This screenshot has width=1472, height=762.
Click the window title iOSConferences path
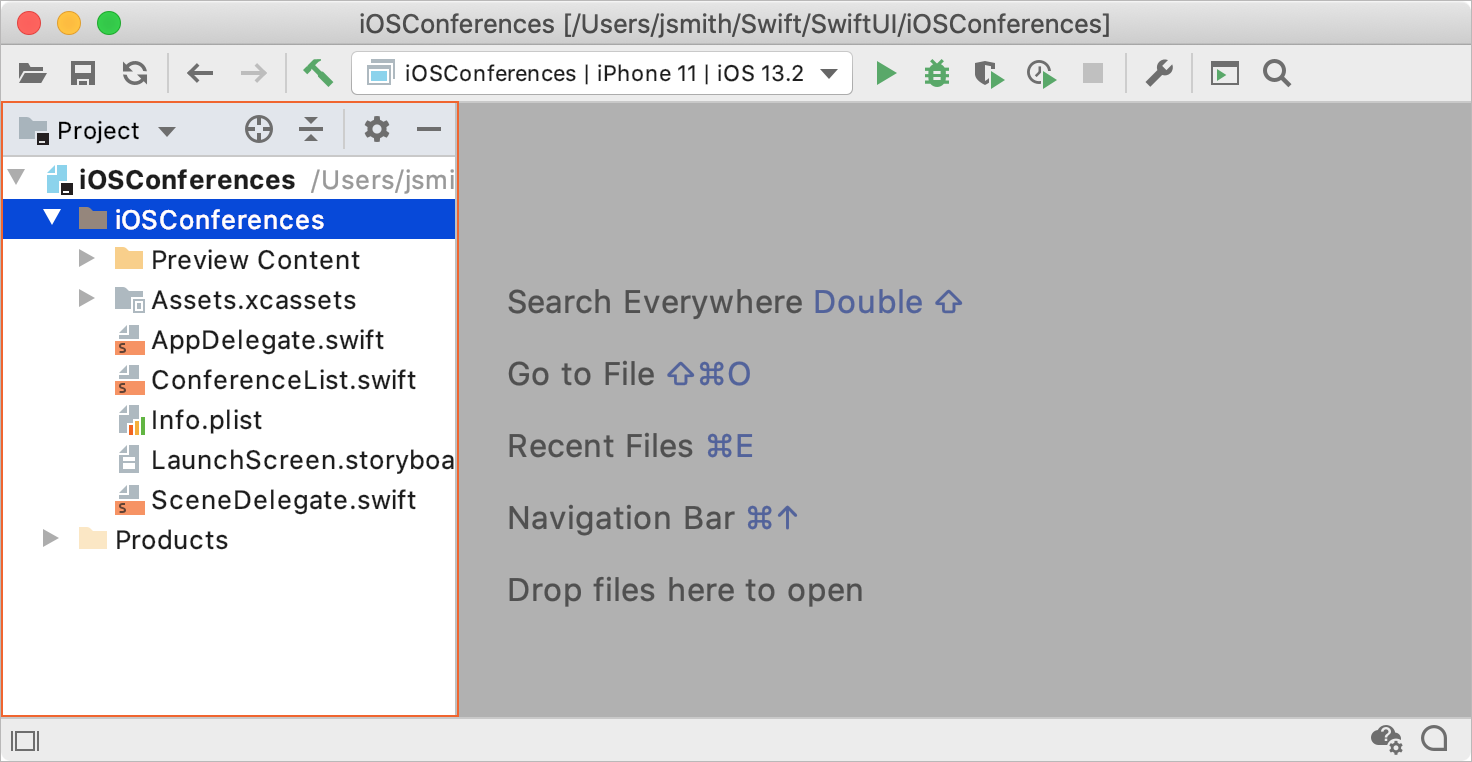(735, 23)
